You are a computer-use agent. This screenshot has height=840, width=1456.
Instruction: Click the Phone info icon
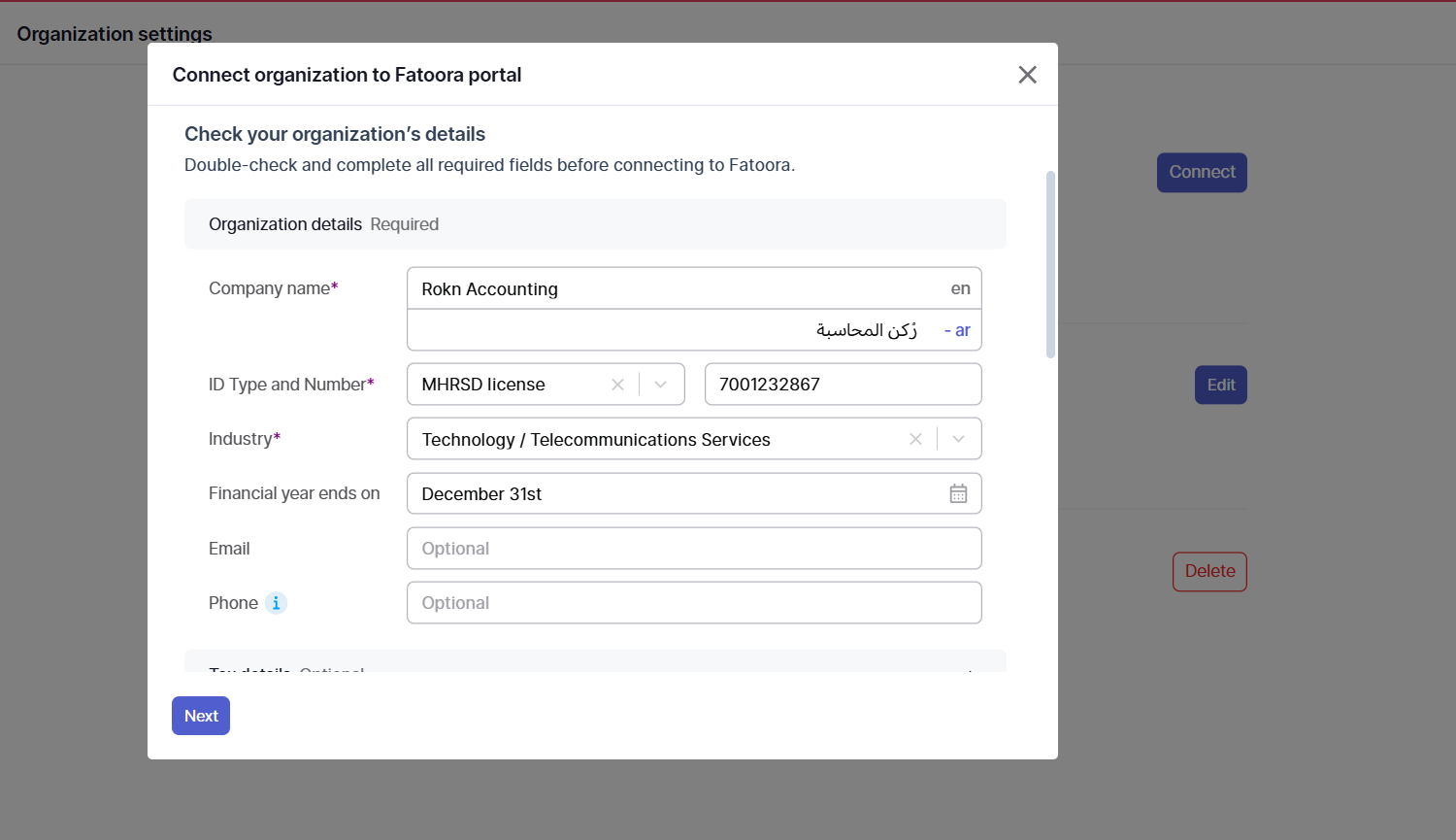tap(277, 603)
